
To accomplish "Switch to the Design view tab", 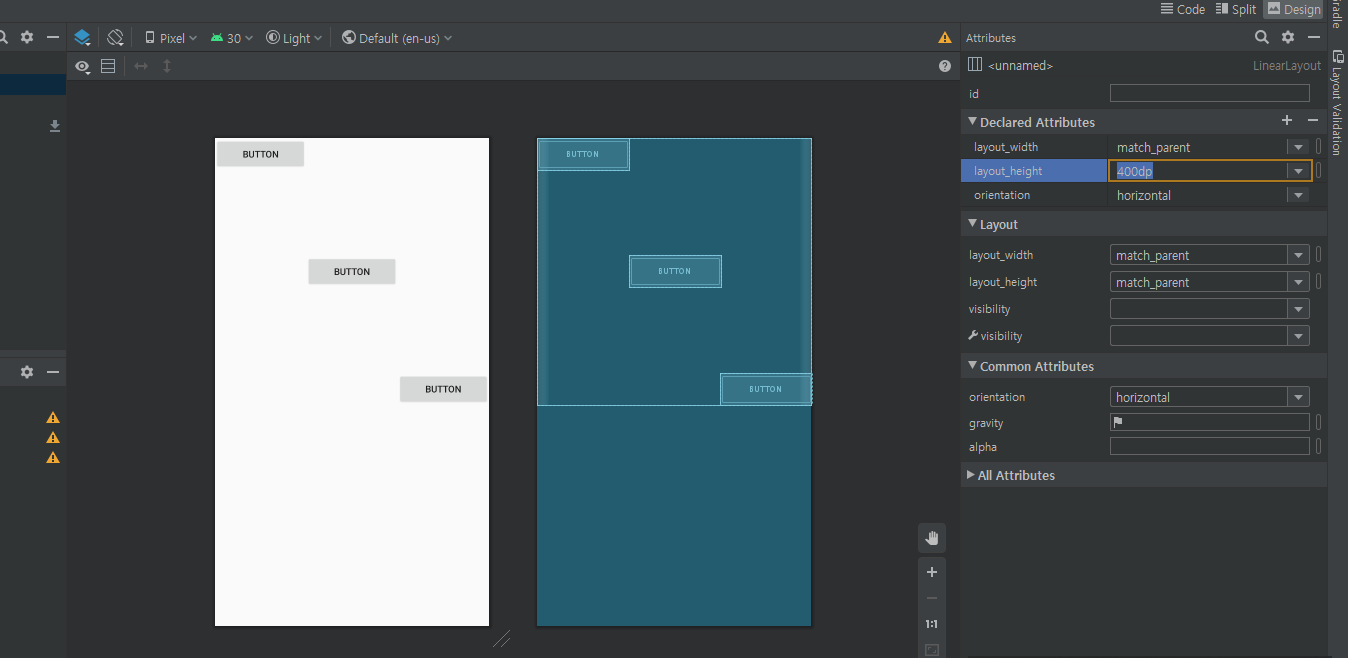I will [x=1293, y=9].
